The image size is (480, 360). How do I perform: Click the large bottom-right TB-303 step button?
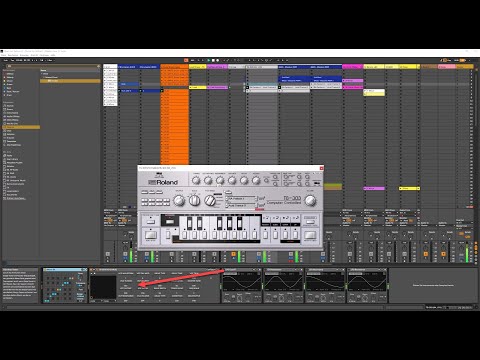coord(310,235)
